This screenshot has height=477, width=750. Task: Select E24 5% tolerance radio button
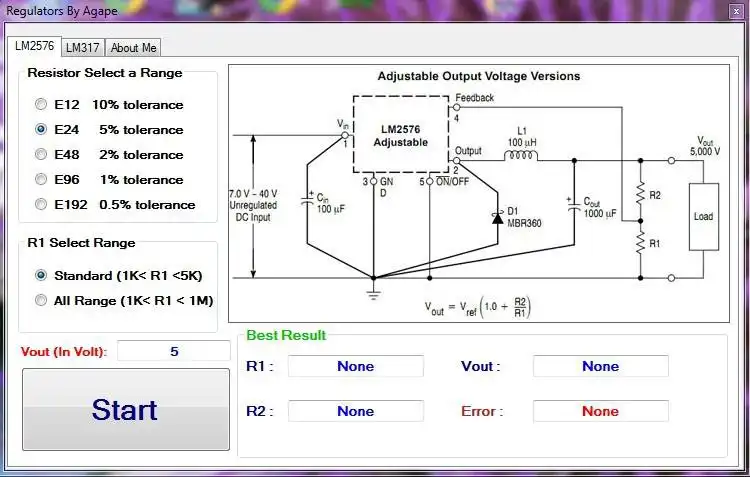click(x=41, y=129)
